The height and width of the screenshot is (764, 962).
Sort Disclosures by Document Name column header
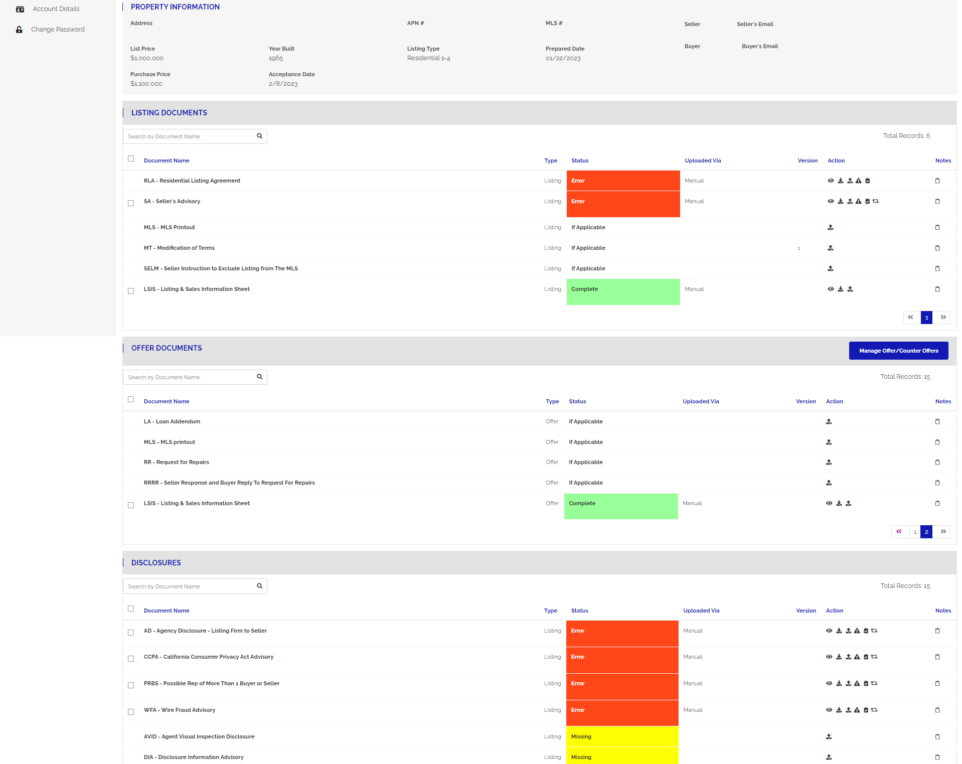166,610
